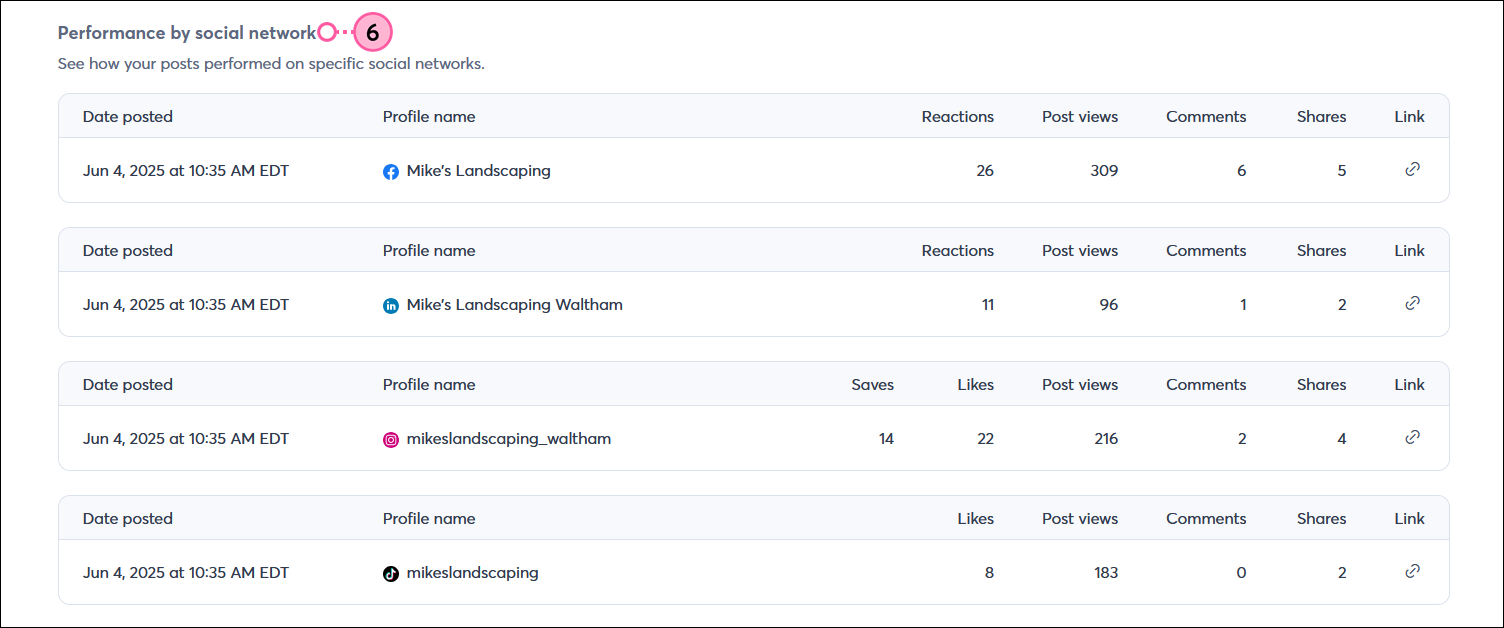Select the mikeslandscaping_waltham profile name link

508,438
